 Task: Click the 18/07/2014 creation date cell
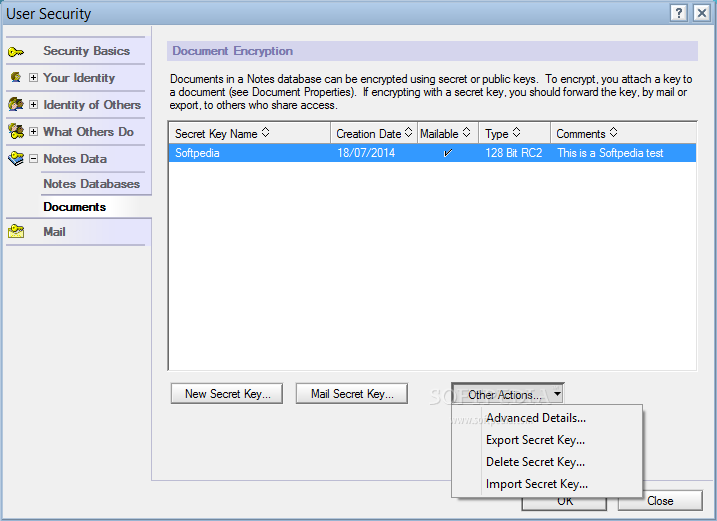pos(366,153)
